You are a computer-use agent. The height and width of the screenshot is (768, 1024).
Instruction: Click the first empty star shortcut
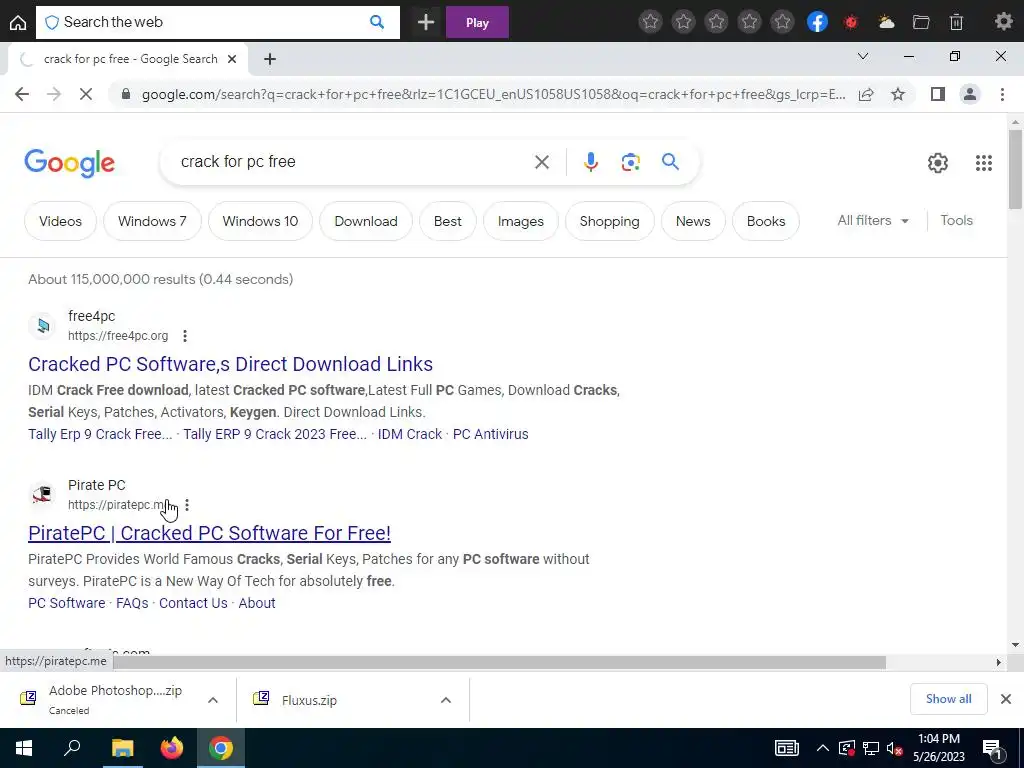pyautogui.click(x=650, y=22)
